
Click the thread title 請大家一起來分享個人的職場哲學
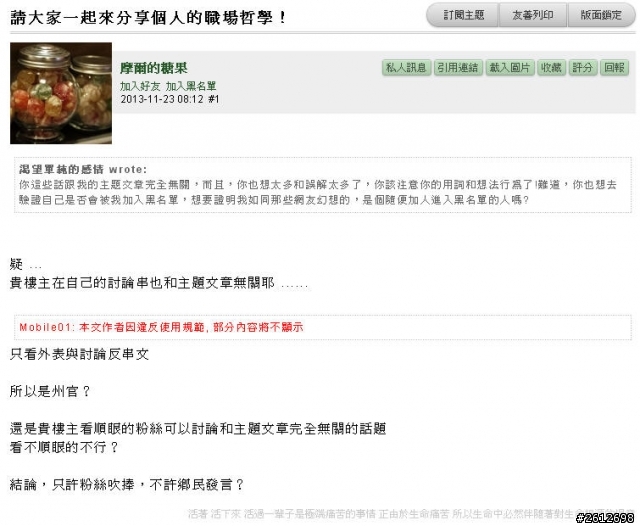[148, 18]
